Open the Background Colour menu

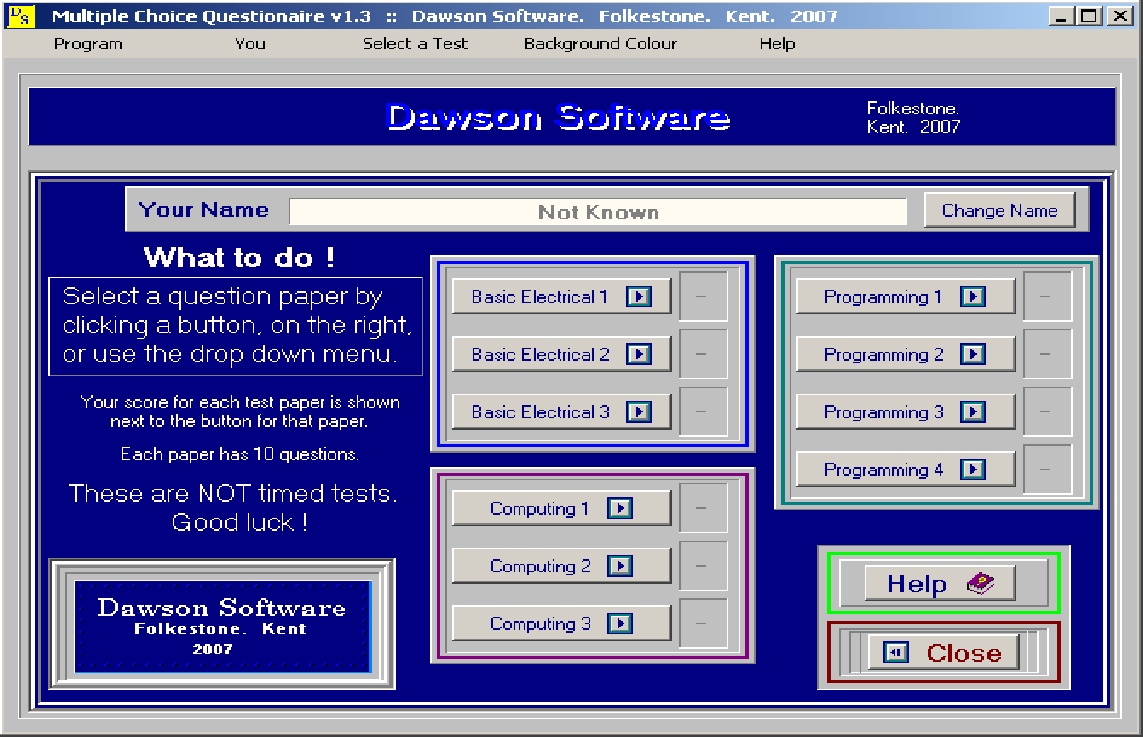coord(599,44)
